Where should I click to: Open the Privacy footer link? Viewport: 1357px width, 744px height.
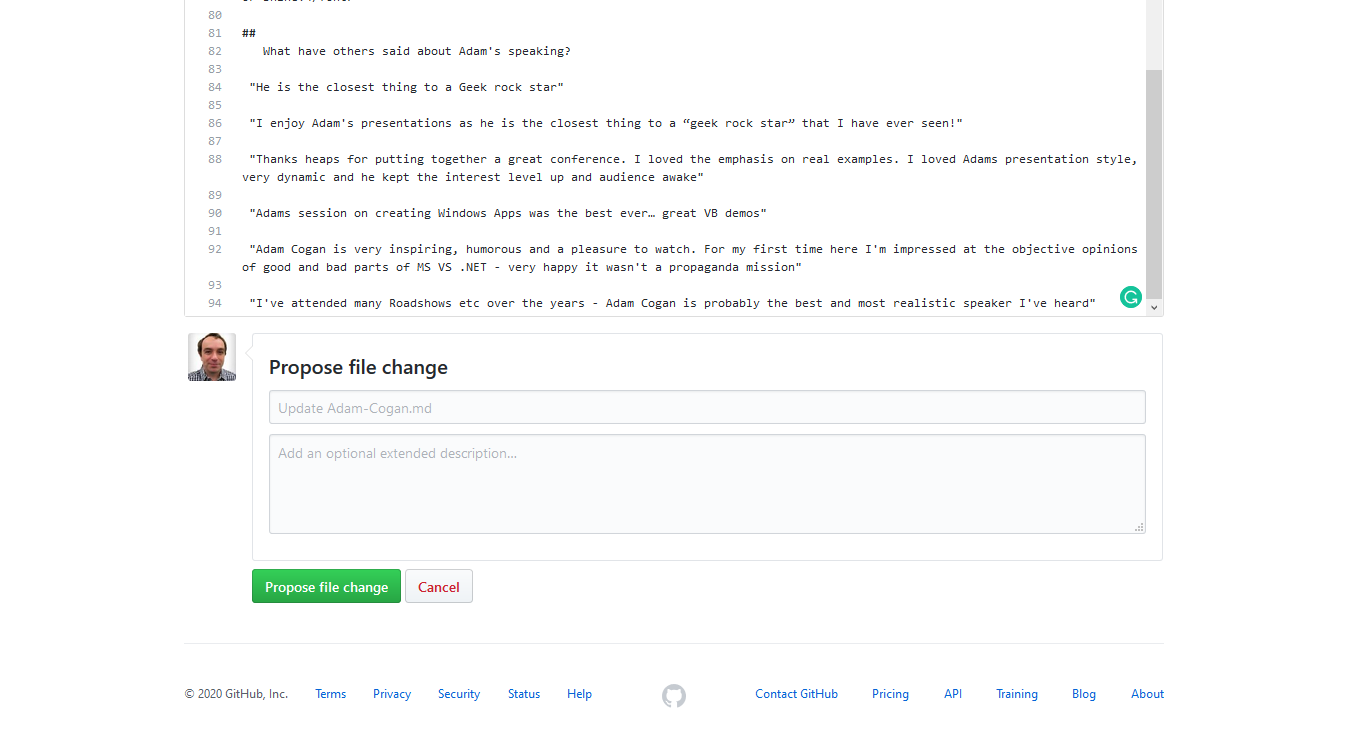tap(392, 694)
